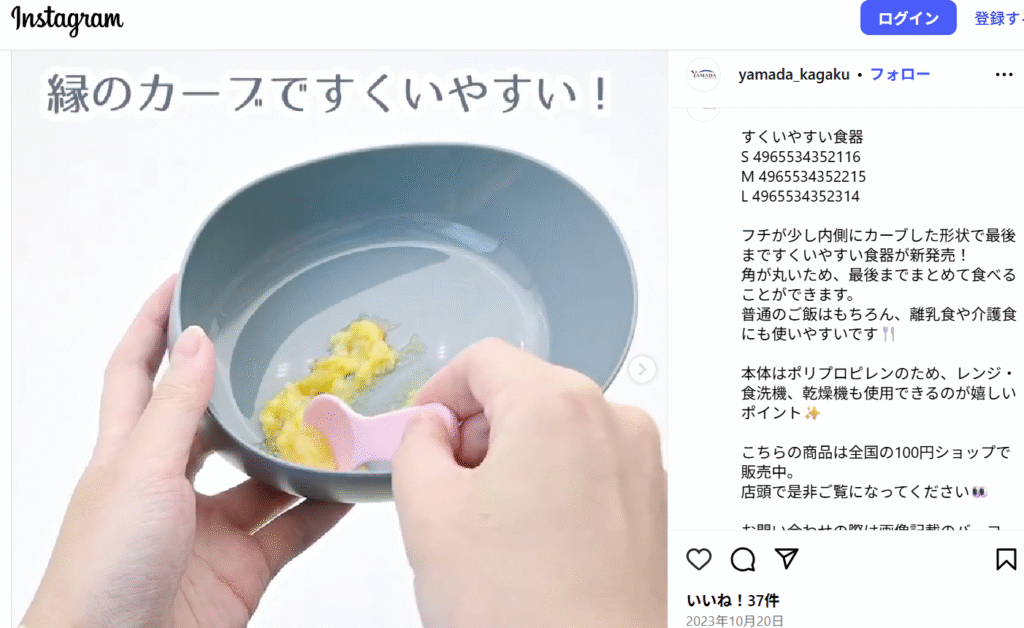Click the L 4965534352314 code line
The image size is (1024, 628).
[x=800, y=196]
